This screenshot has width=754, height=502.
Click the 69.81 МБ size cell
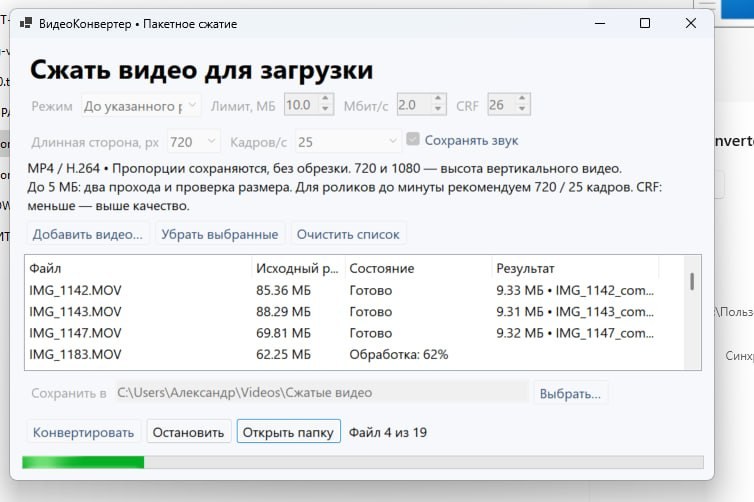[x=283, y=333]
